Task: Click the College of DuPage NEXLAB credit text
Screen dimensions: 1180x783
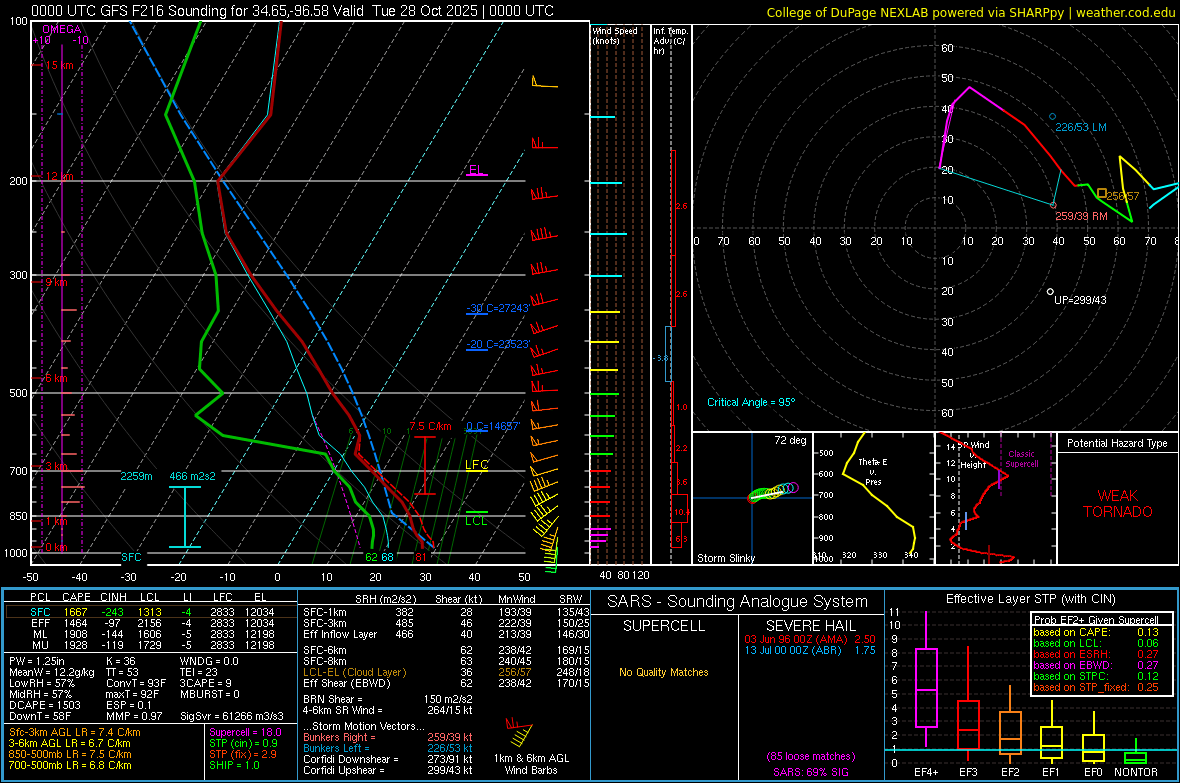Action: (x=970, y=12)
